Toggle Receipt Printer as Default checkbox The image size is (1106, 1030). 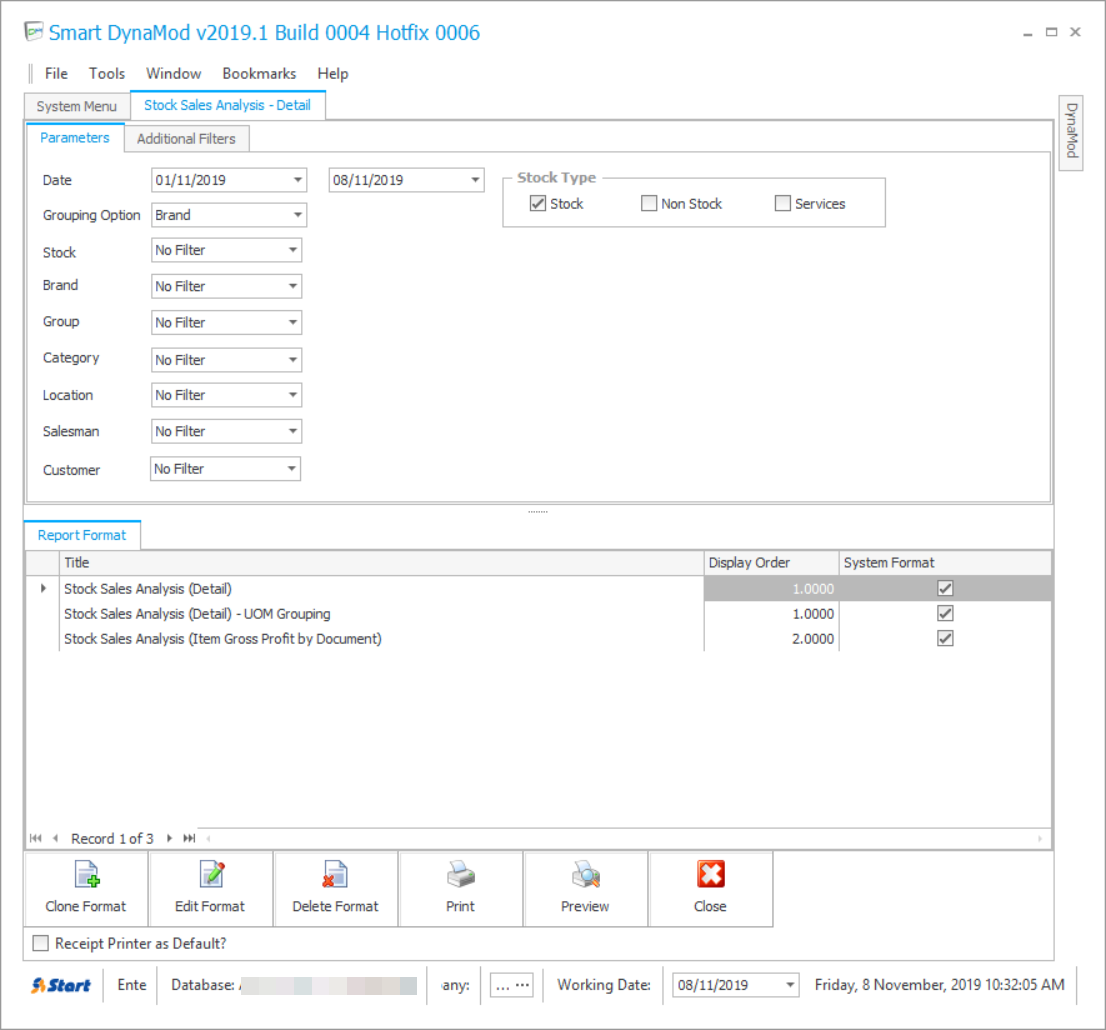[41, 943]
